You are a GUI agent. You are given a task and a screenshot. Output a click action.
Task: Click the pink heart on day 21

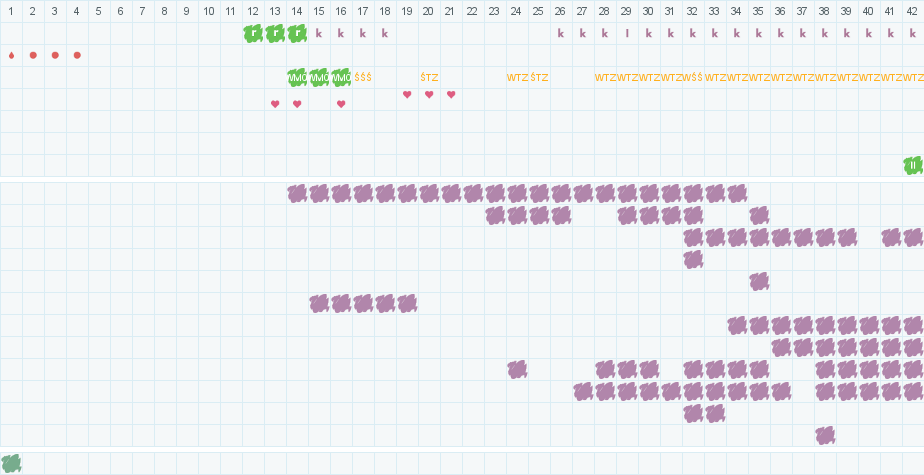pyautogui.click(x=451, y=95)
